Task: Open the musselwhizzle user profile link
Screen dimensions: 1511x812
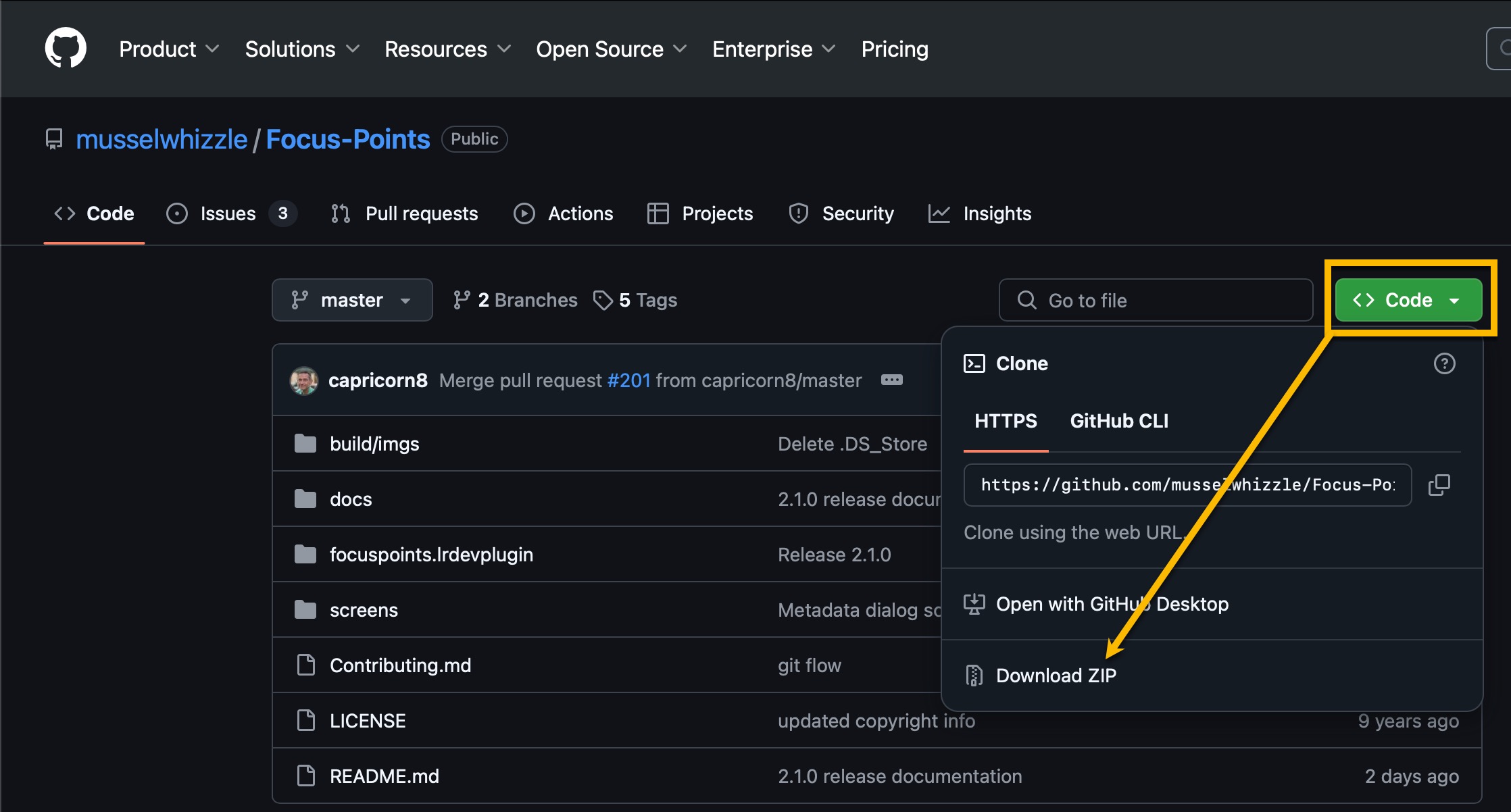Action: point(162,139)
